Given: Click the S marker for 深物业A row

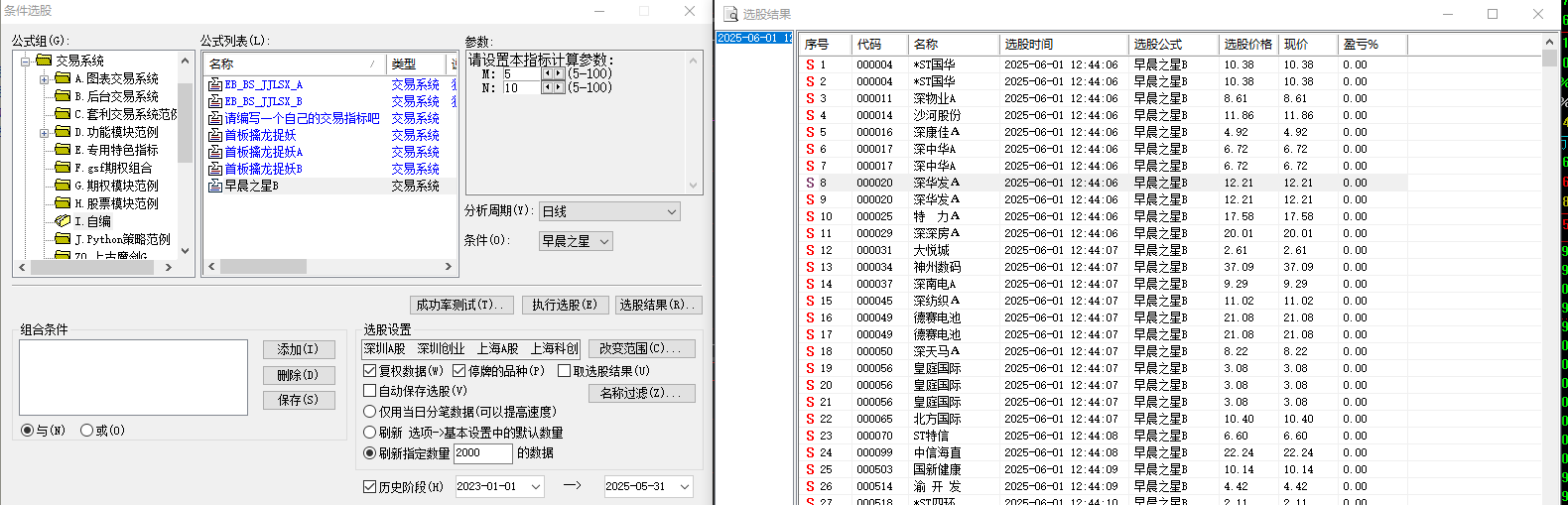Looking at the screenshot, I should (x=810, y=98).
